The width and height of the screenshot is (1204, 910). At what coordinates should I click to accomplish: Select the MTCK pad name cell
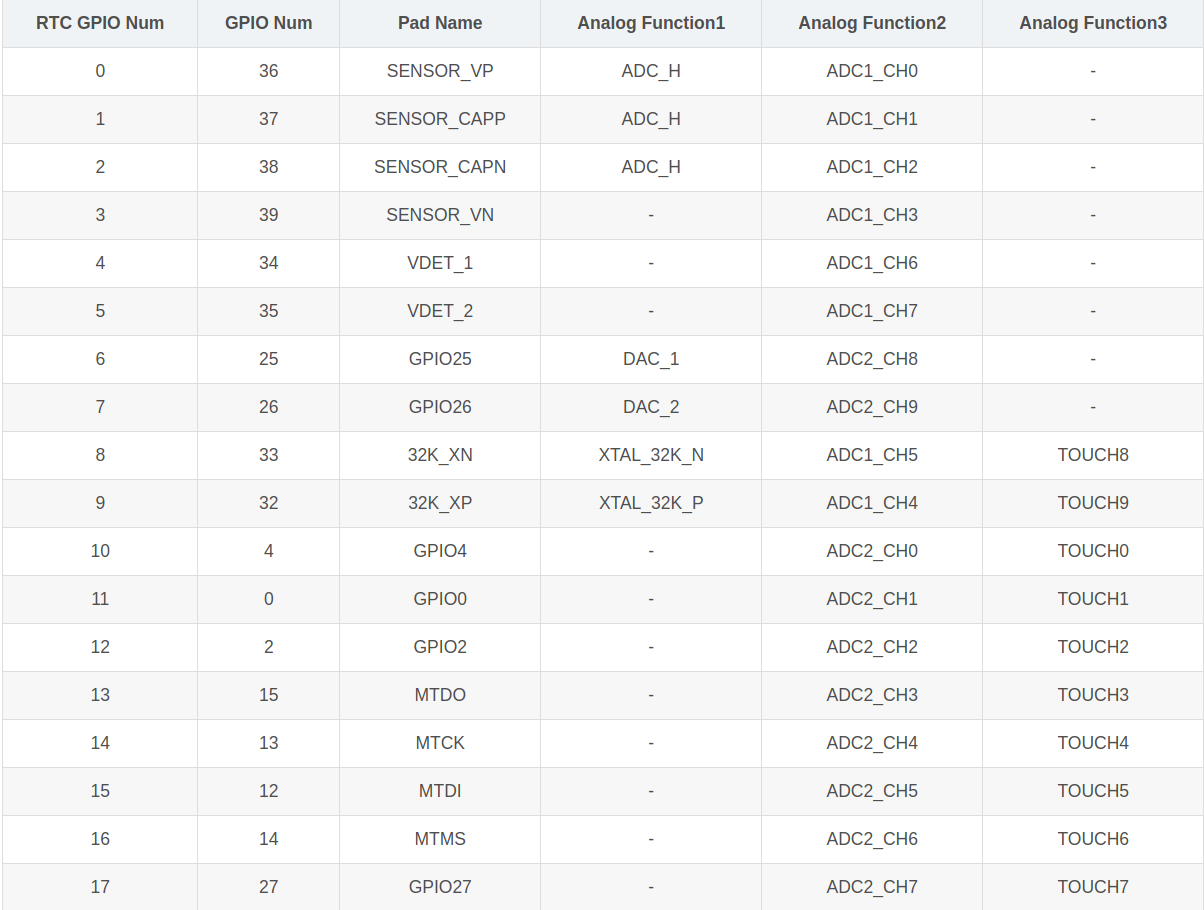[440, 743]
